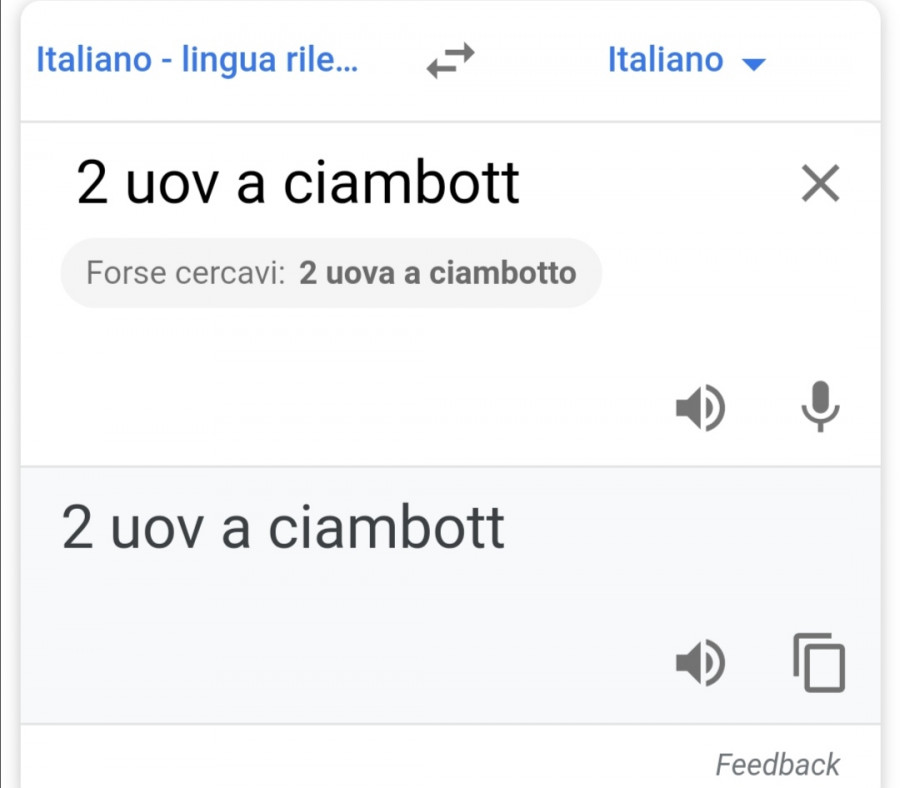The height and width of the screenshot is (788, 900).
Task: Start voice input with the microphone
Action: coord(821,406)
